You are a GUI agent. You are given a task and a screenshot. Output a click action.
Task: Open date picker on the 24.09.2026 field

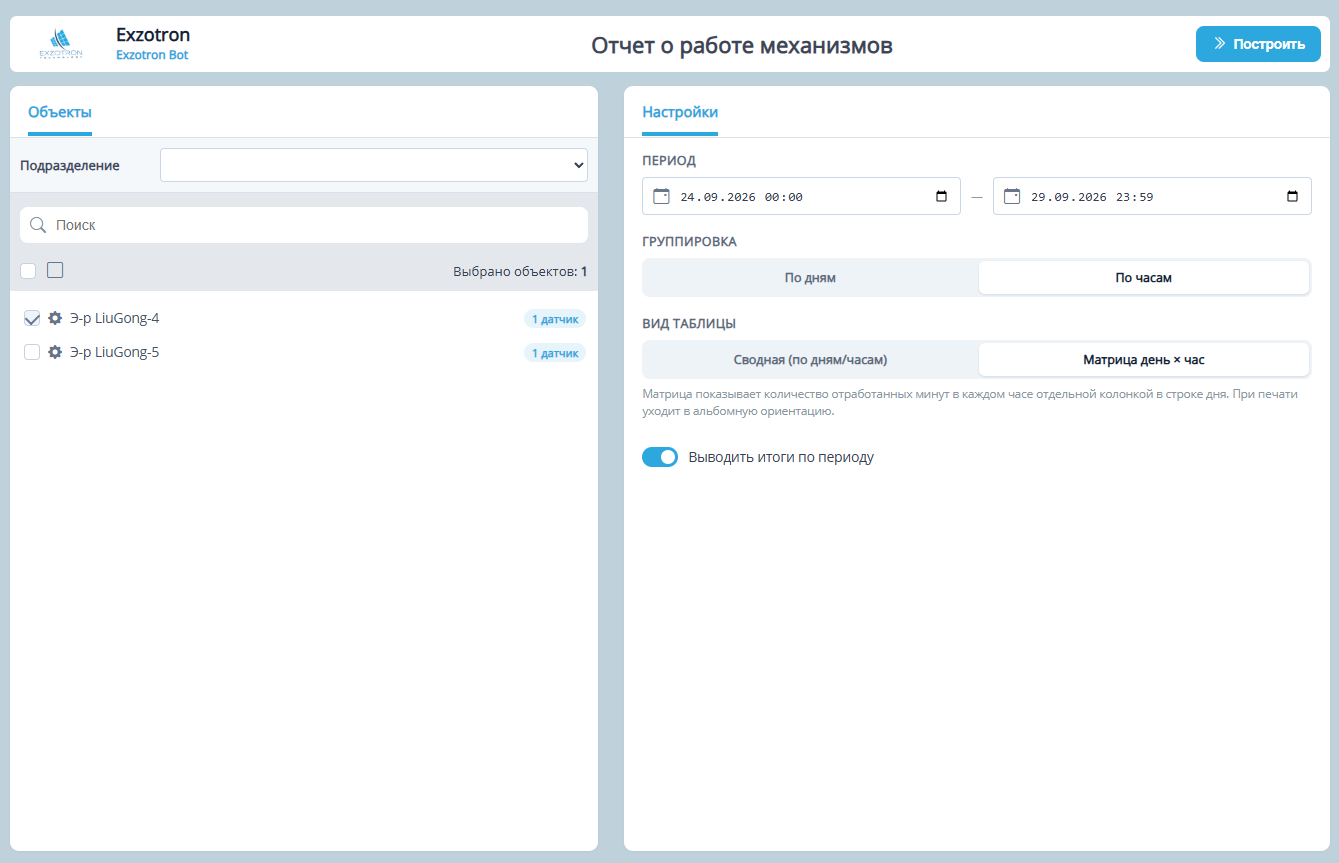(941, 196)
